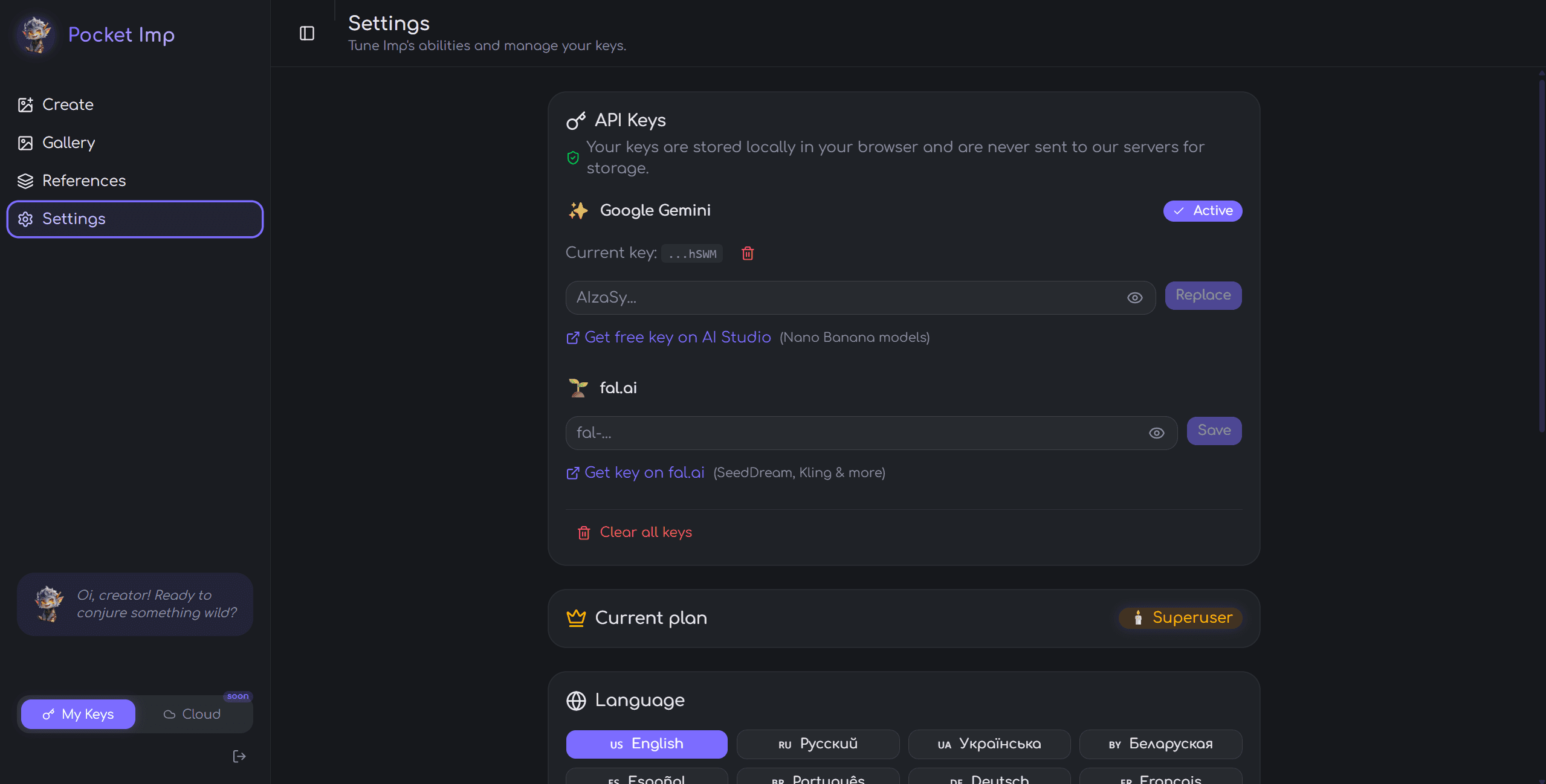The height and width of the screenshot is (784, 1546).
Task: Delete the current Gemini key trash icon
Action: point(748,253)
